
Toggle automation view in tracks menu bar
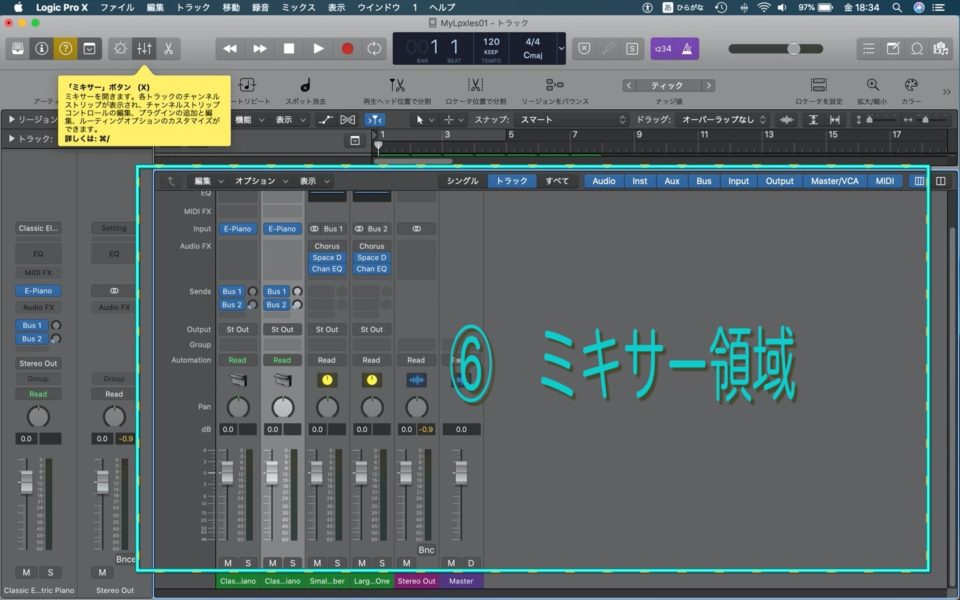[325, 120]
